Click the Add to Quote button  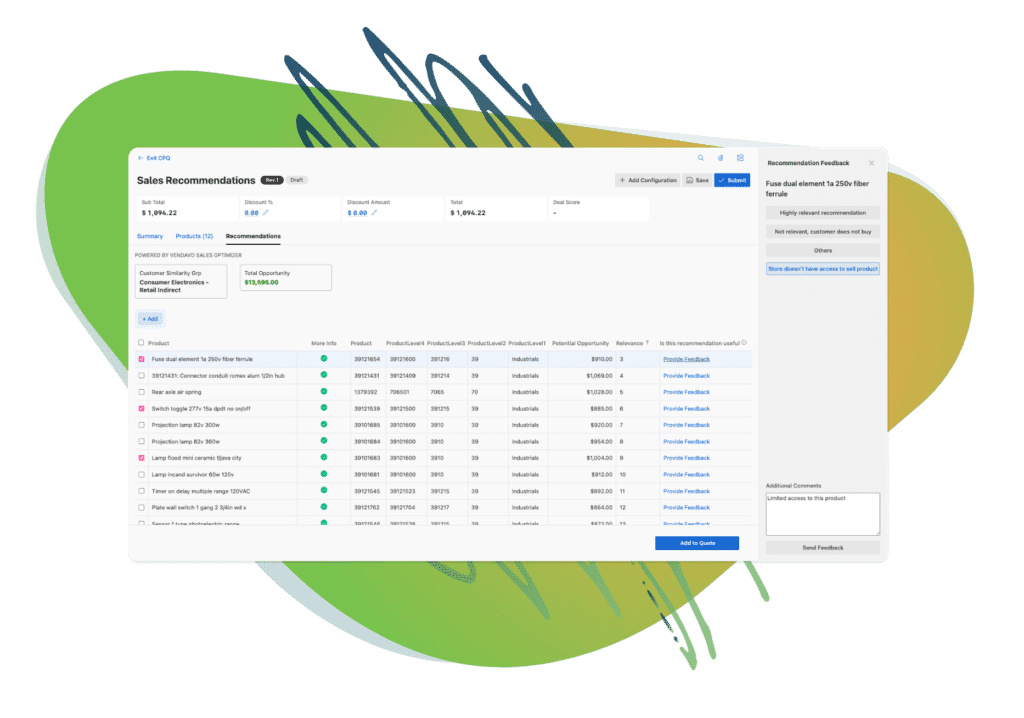pos(696,542)
